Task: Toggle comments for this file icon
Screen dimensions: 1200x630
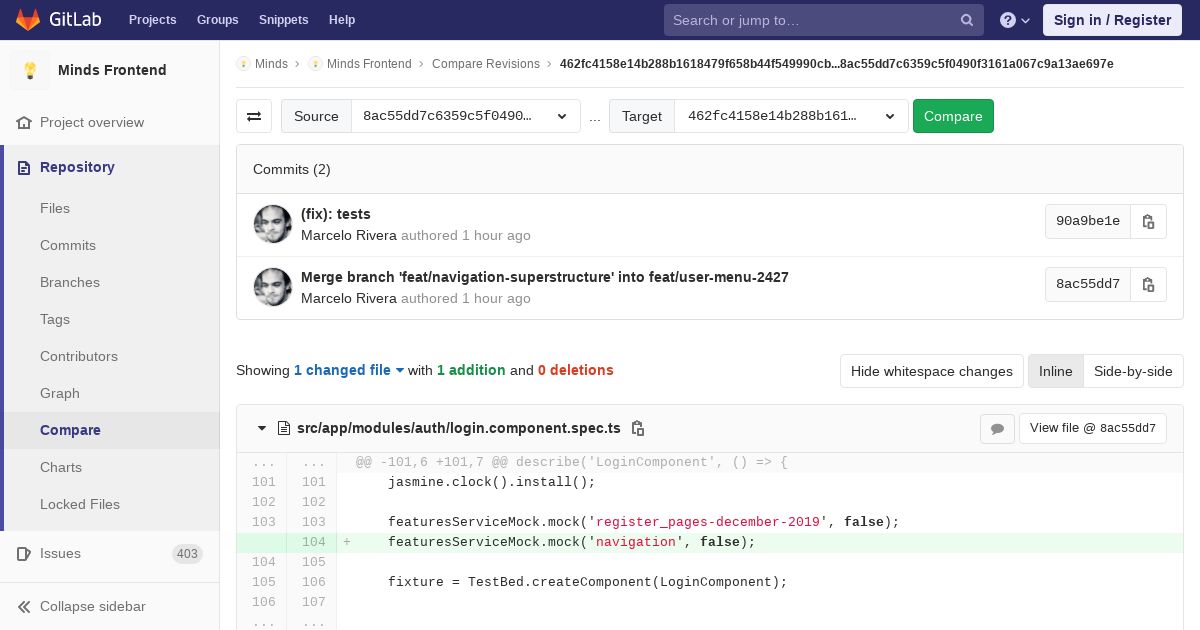Action: pos(997,428)
